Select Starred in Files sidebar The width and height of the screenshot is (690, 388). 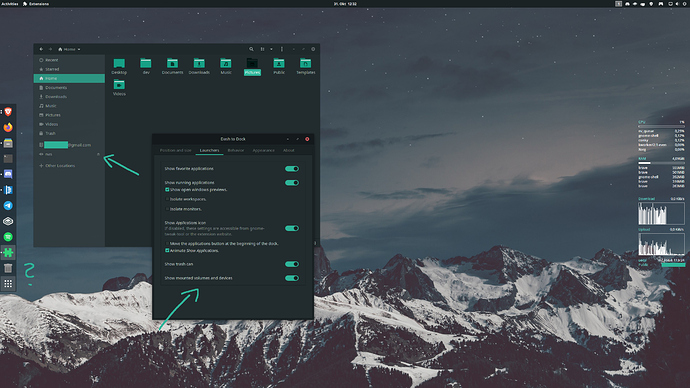69,69
